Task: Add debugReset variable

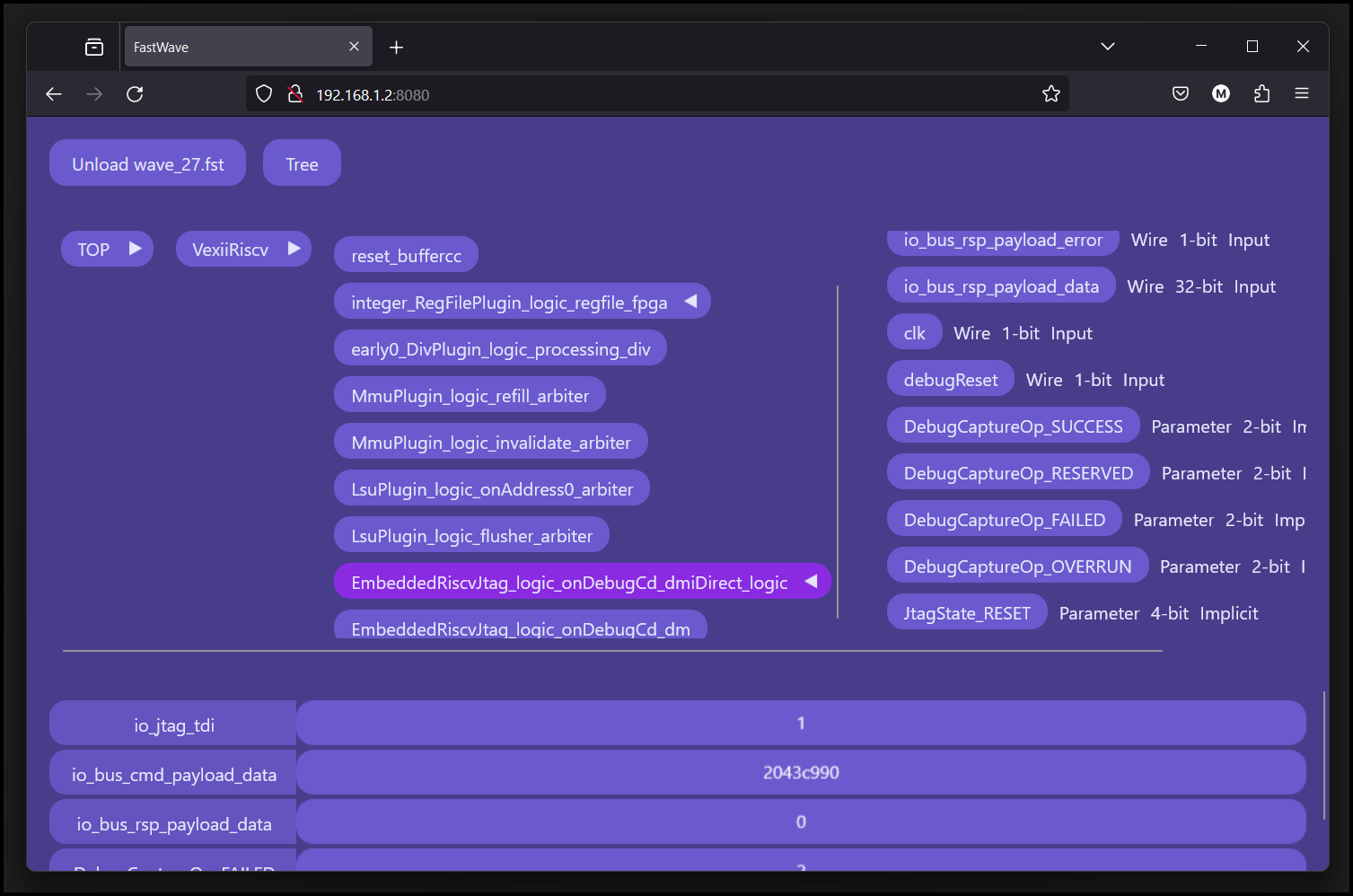Action: click(951, 379)
